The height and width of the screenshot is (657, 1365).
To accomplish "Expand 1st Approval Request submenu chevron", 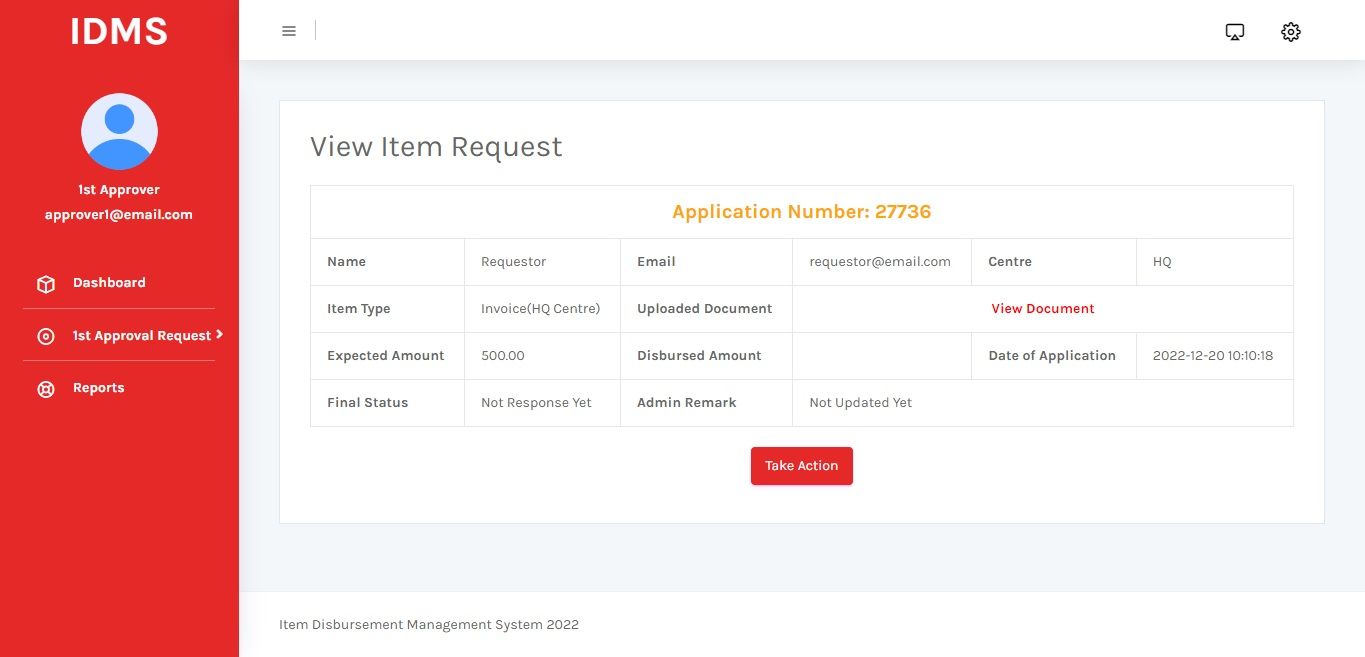I will point(219,334).
